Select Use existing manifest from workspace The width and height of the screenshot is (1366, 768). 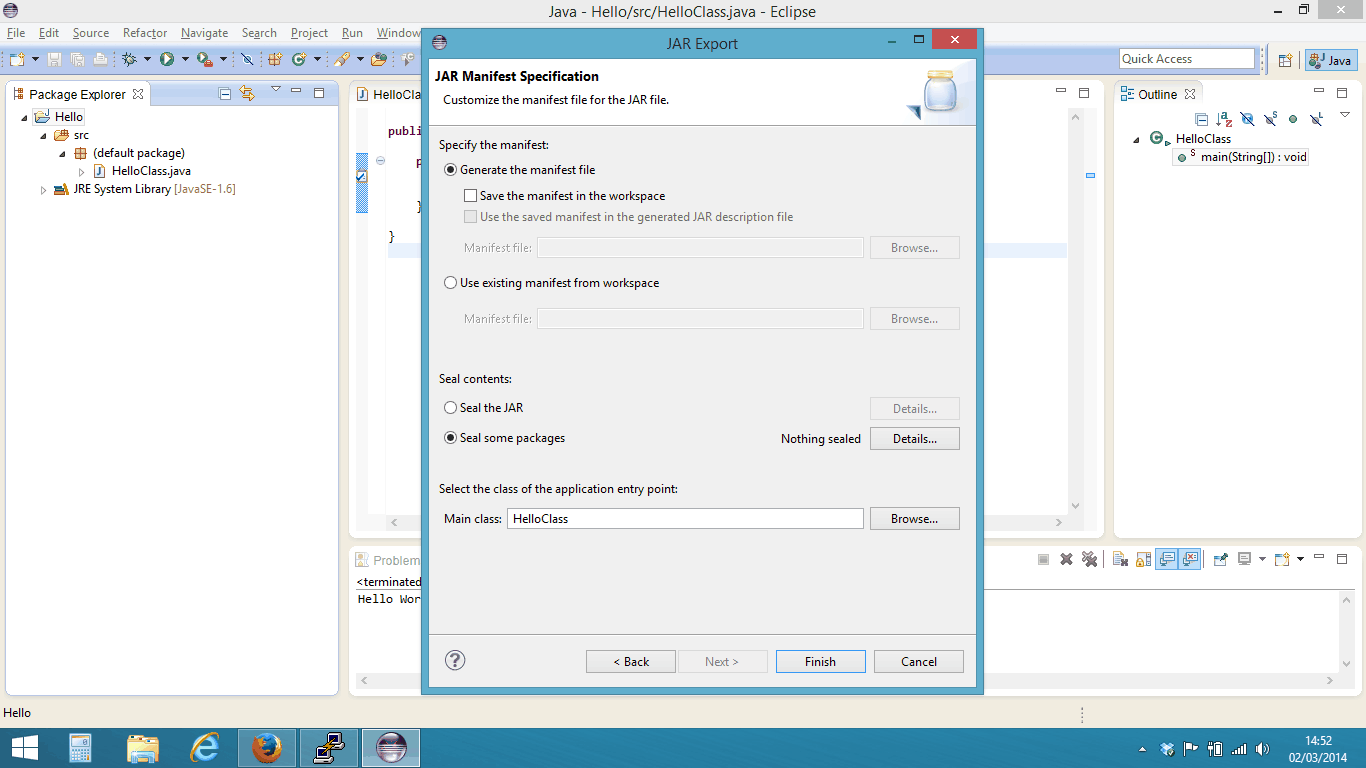[552, 283]
